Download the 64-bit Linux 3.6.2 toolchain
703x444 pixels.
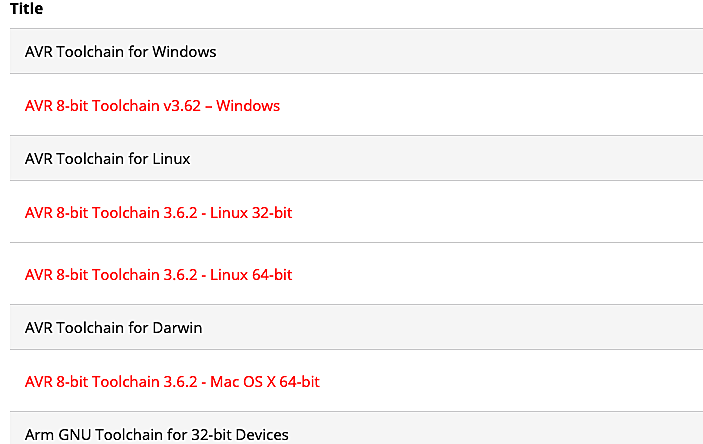coord(158,274)
